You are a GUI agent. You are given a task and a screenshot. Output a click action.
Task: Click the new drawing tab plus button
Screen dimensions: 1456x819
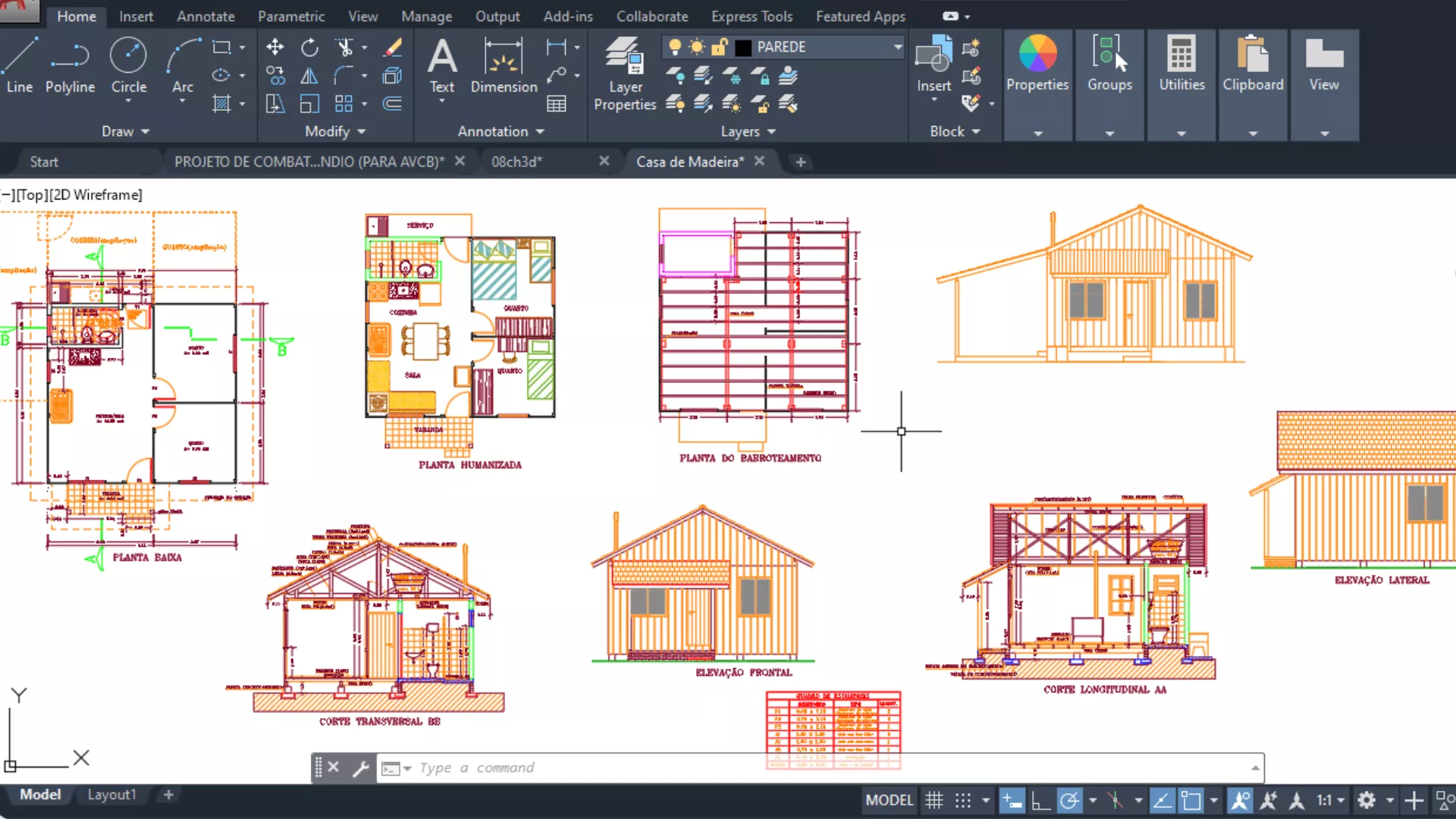[x=800, y=162]
